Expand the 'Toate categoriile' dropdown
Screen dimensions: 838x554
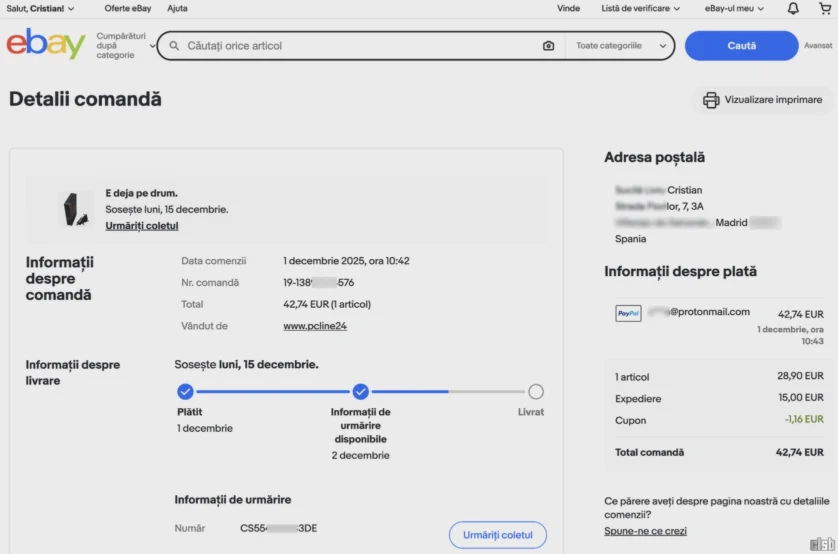(x=620, y=46)
